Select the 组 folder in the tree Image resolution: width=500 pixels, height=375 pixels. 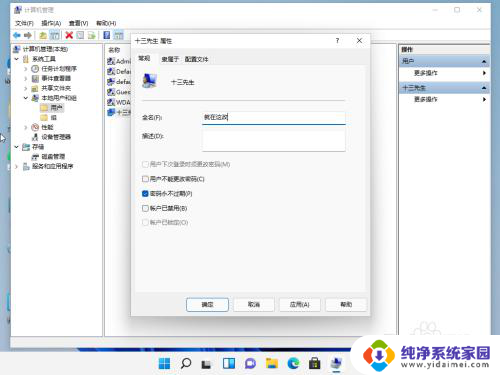(x=53, y=118)
